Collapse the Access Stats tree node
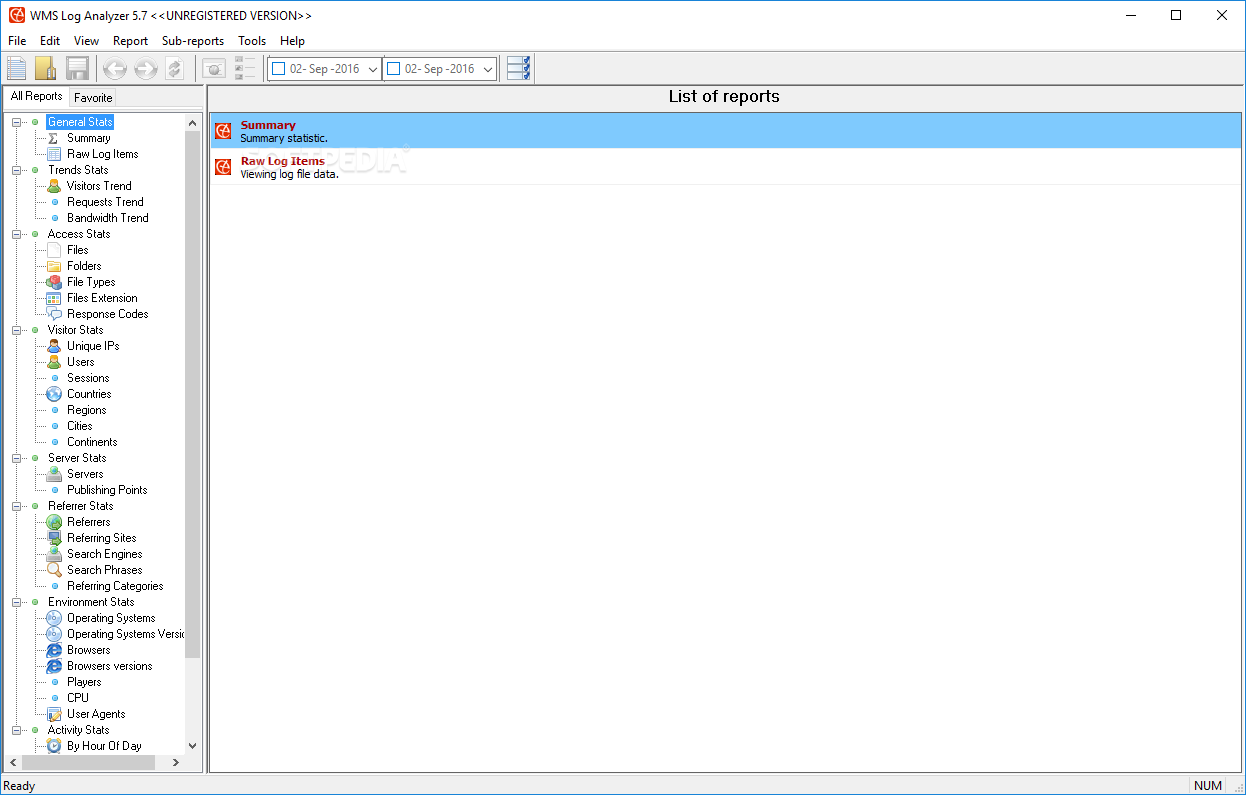The height and width of the screenshot is (795, 1246). (x=17, y=234)
